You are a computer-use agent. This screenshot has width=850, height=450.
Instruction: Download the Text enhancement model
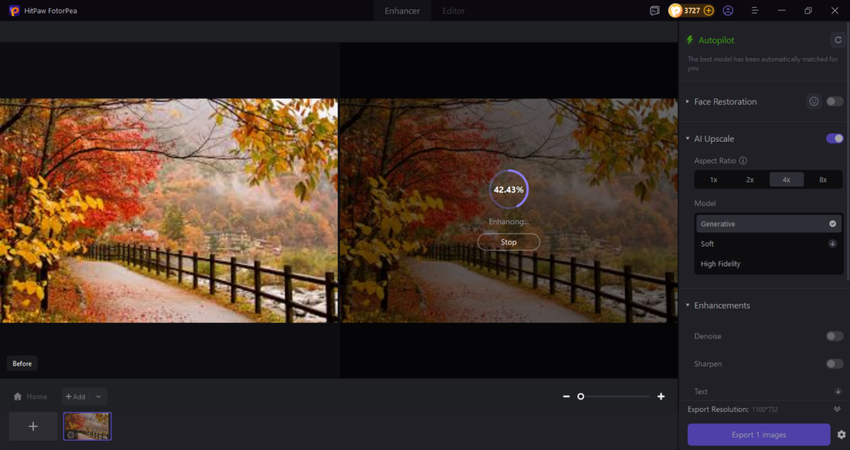coord(838,391)
